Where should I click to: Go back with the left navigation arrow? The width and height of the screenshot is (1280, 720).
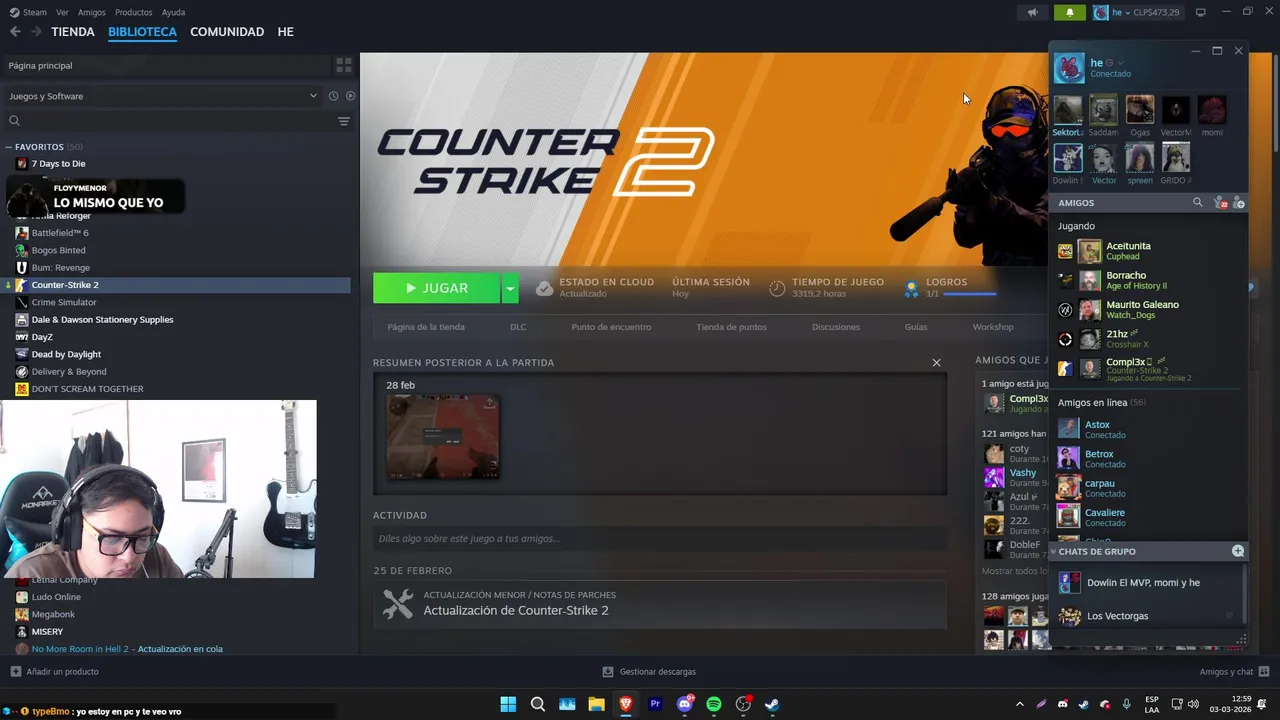coord(15,32)
